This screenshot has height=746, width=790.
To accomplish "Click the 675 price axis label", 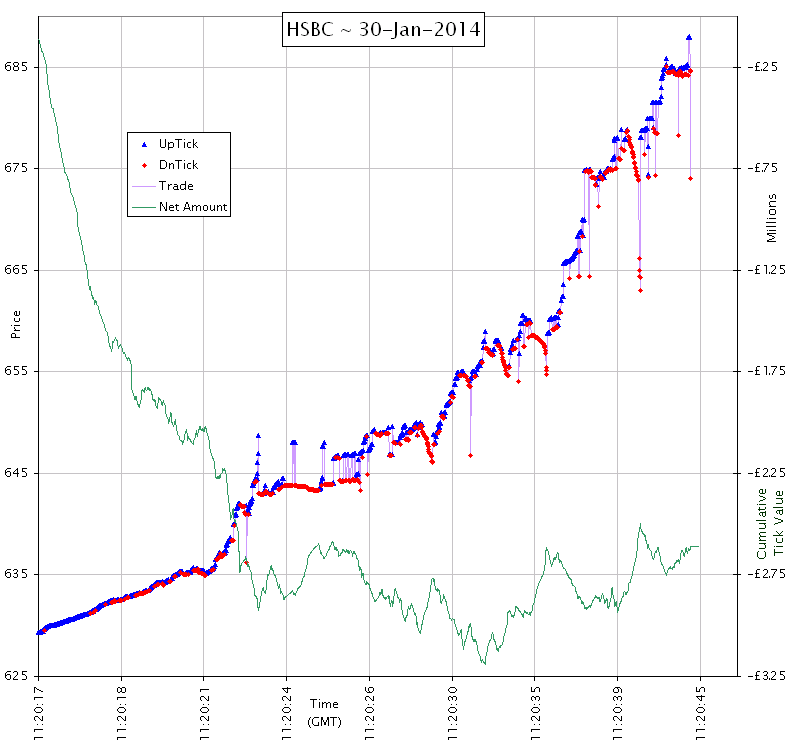I will (x=14, y=168).
